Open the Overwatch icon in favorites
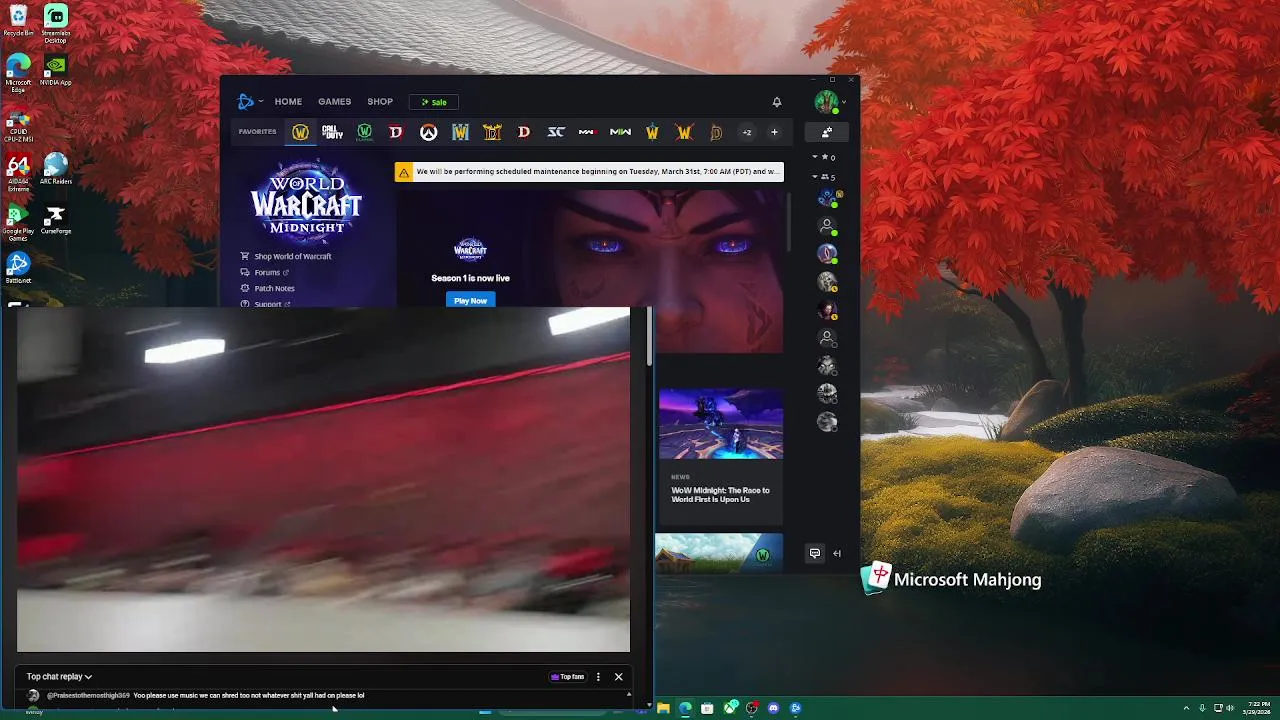Screen dimensions: 1280x720 [x=428, y=132]
